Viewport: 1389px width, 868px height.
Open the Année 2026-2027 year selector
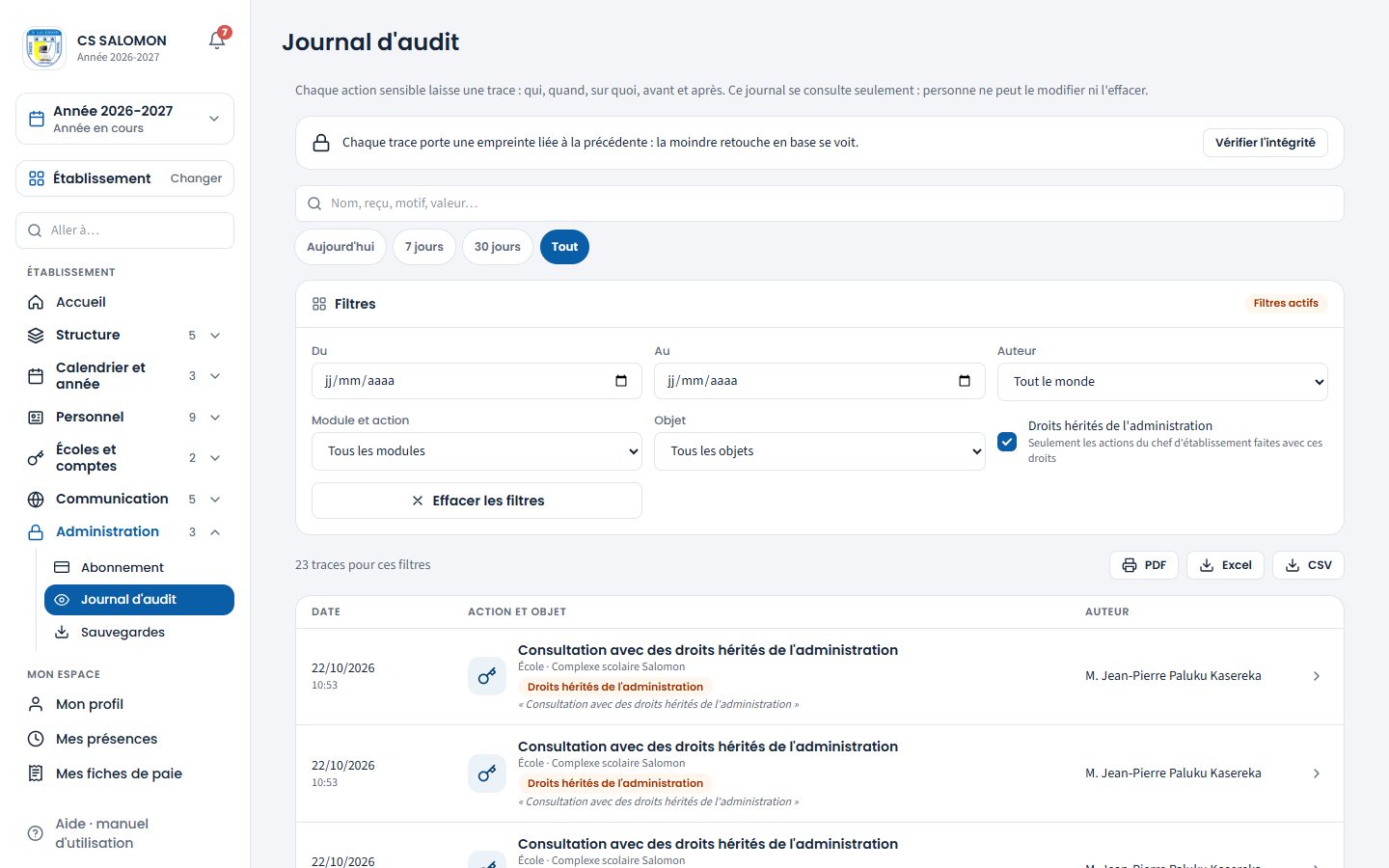coord(124,119)
